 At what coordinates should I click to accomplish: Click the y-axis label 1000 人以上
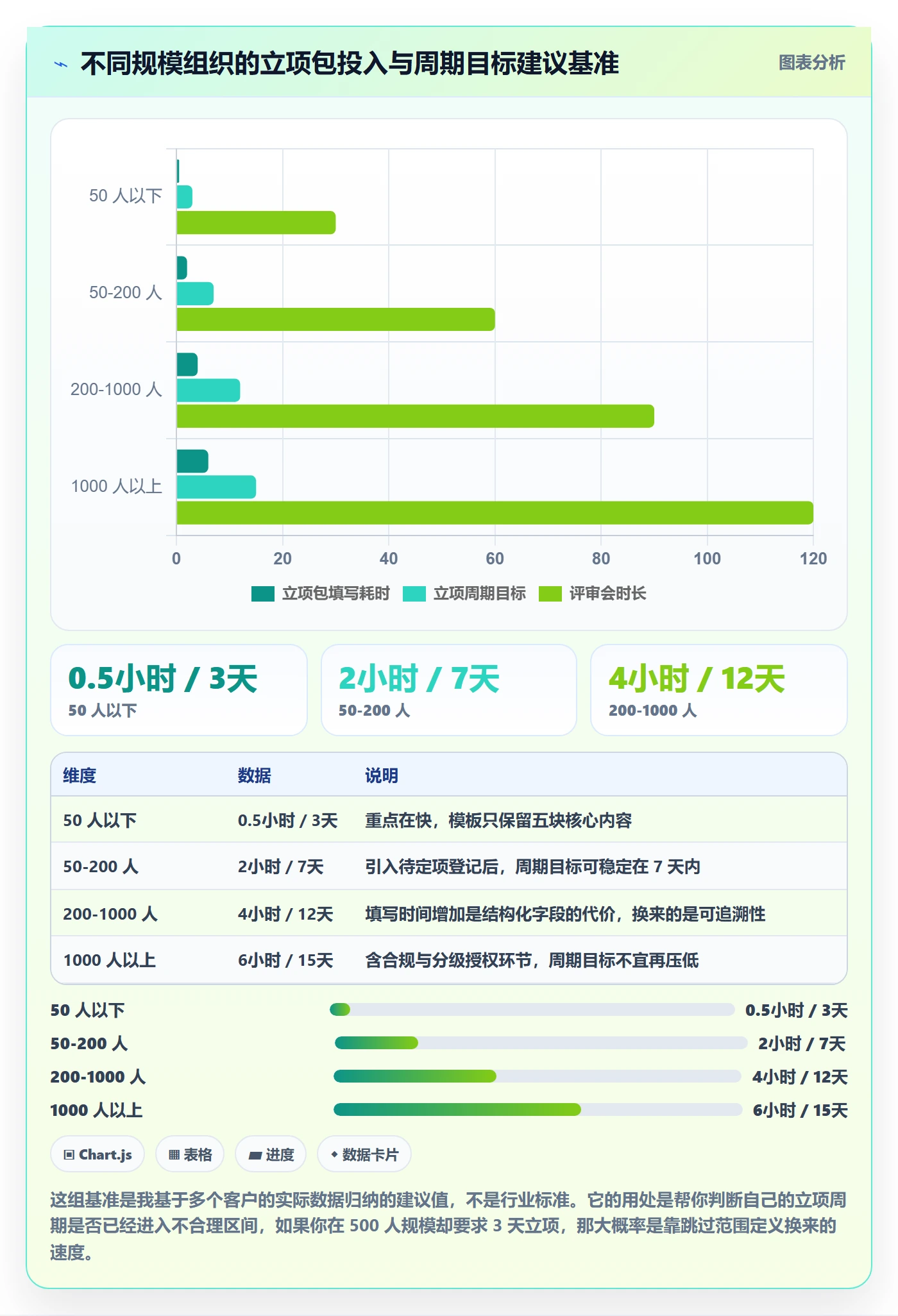[x=116, y=486]
